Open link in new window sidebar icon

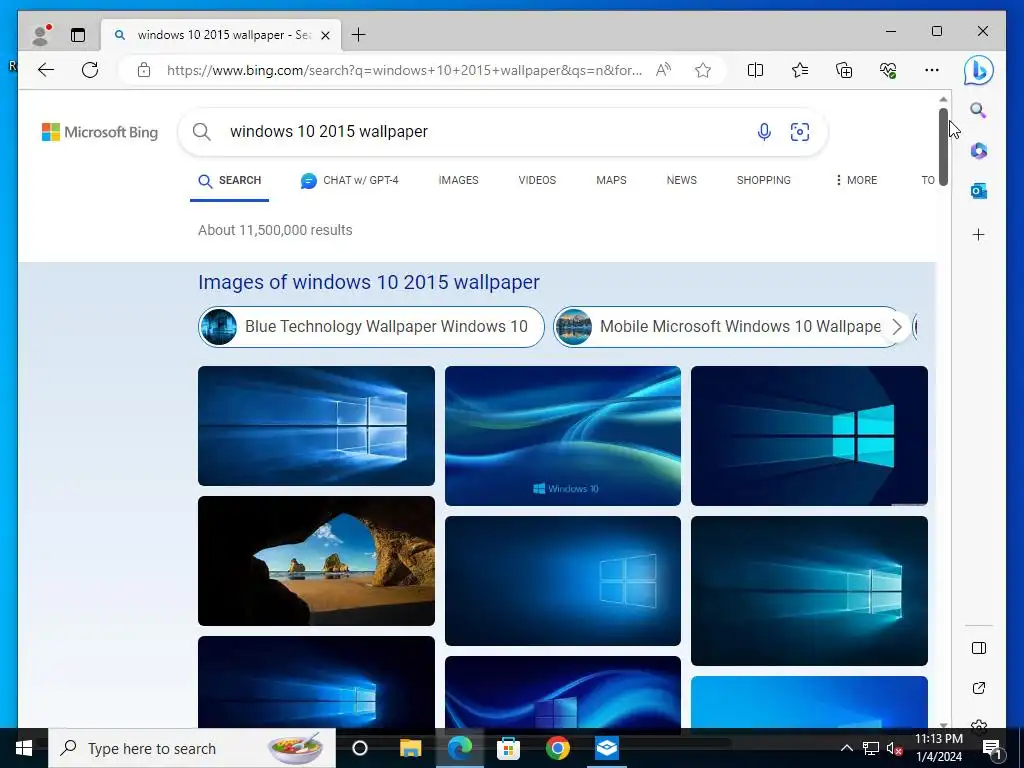click(x=978, y=688)
